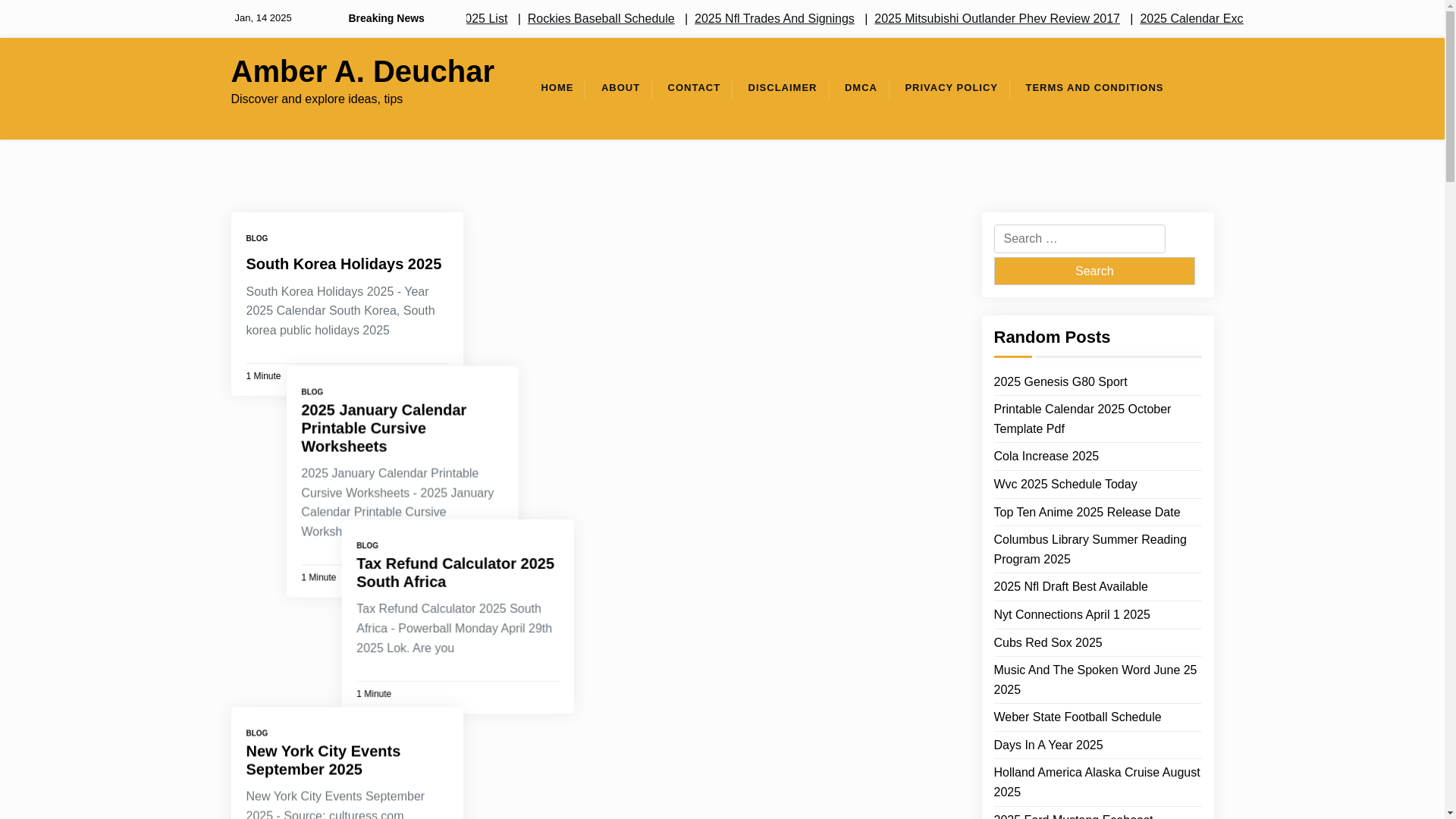Open the DMCA page
1456x819 pixels.
click(861, 88)
